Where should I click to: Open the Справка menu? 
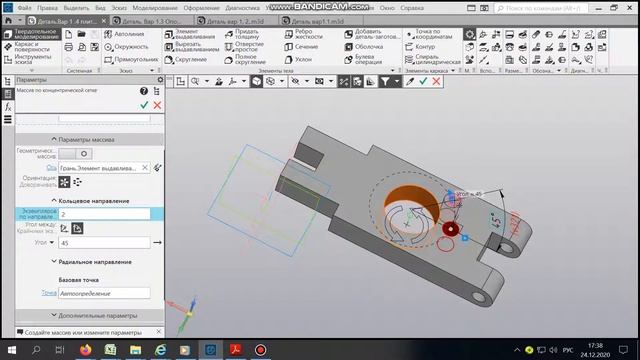(412, 8)
